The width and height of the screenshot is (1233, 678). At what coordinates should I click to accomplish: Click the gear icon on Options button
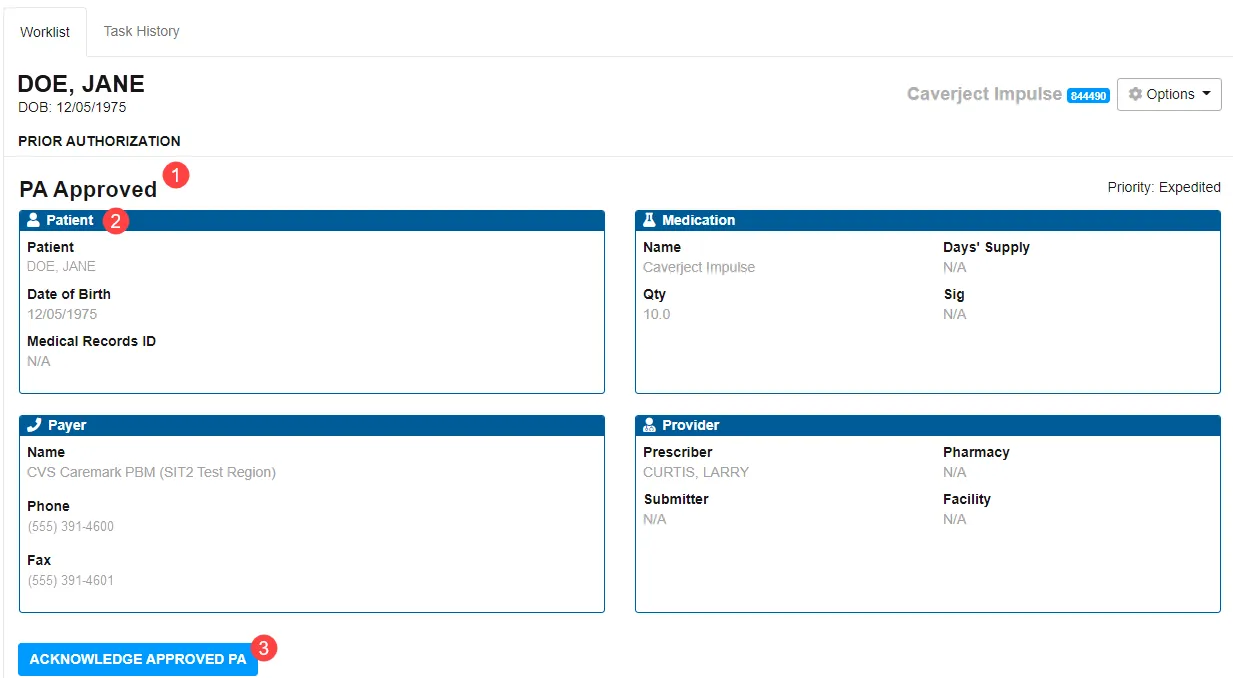(1135, 94)
